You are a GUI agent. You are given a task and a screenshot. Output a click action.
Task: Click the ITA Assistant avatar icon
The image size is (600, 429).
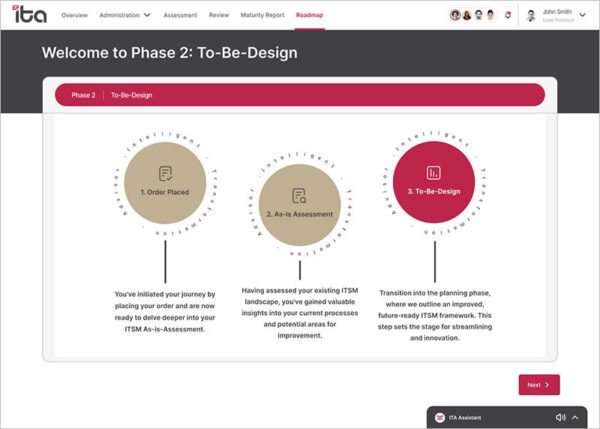click(x=440, y=417)
